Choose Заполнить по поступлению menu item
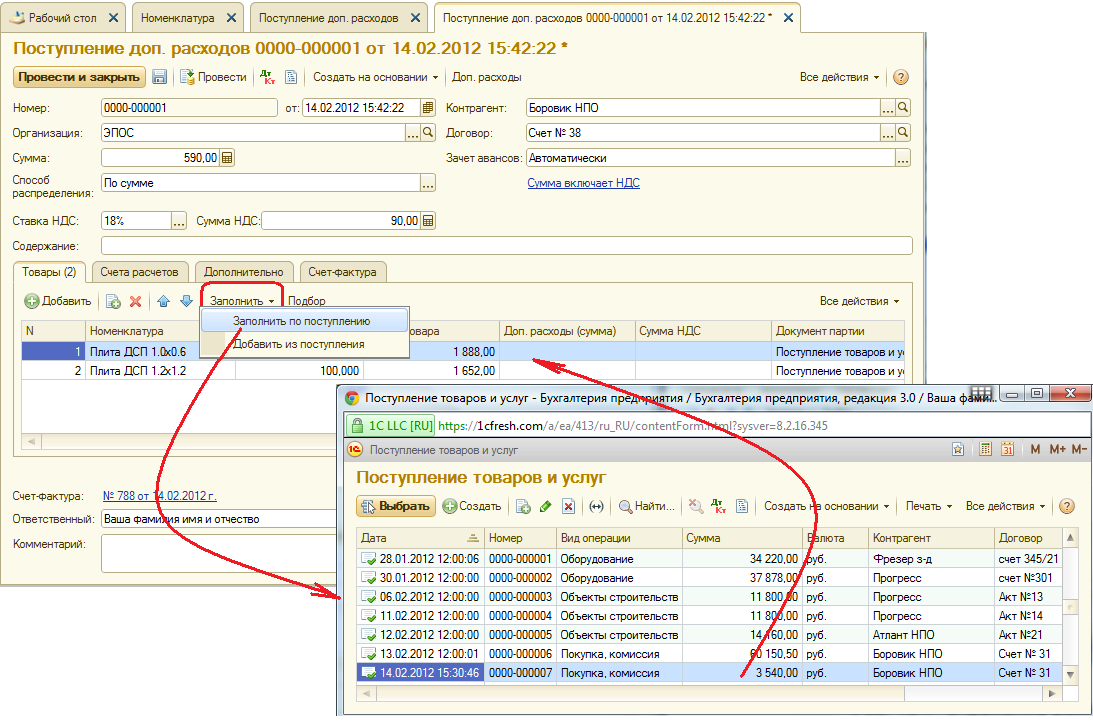 [x=302, y=321]
